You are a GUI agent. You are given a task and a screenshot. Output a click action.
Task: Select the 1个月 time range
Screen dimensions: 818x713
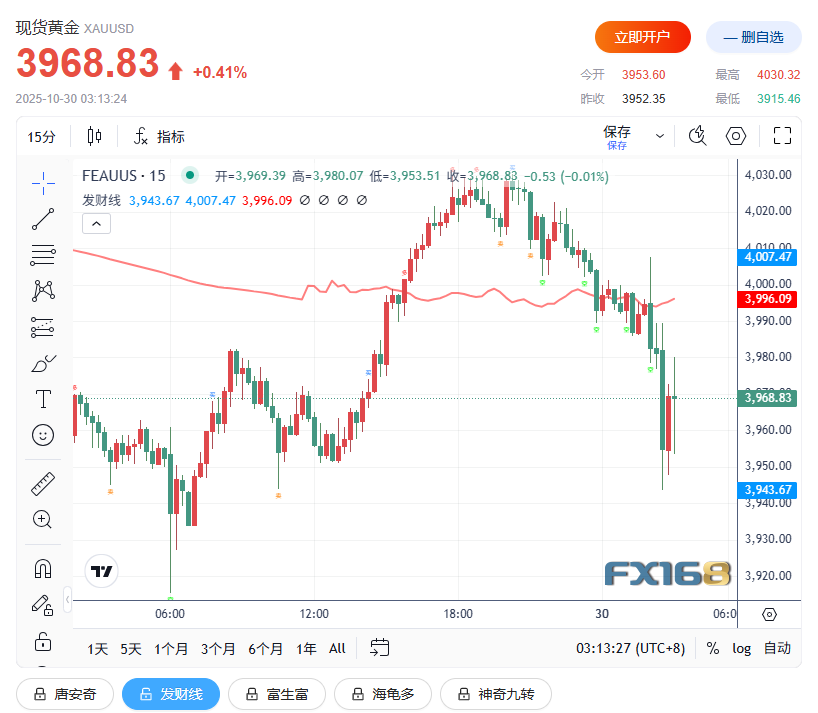coord(171,649)
